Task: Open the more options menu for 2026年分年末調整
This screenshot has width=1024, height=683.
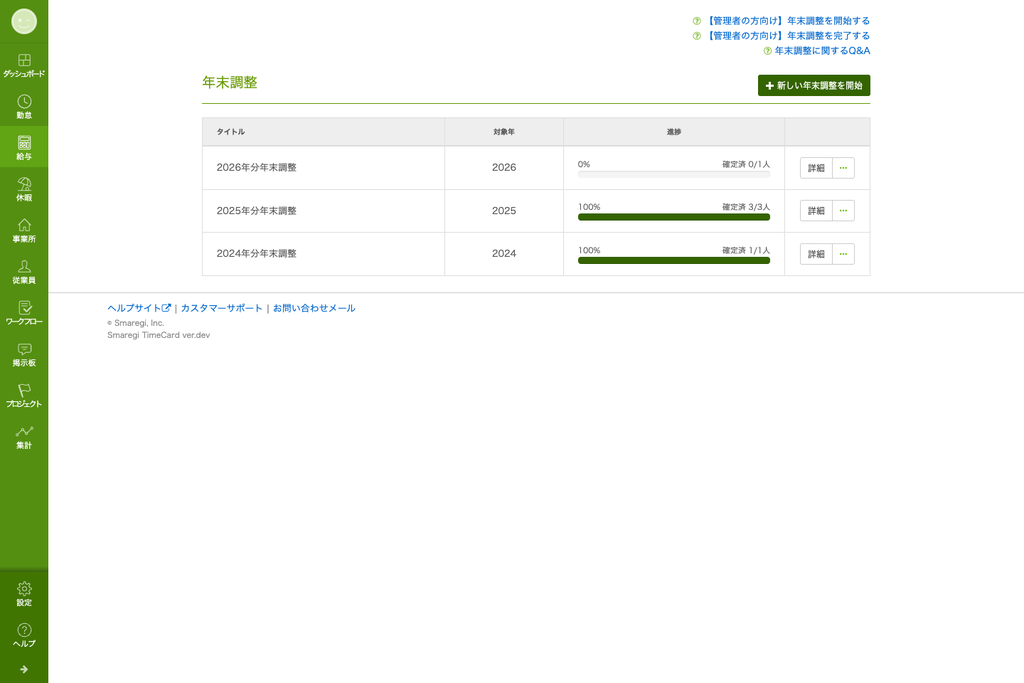Action: (843, 168)
